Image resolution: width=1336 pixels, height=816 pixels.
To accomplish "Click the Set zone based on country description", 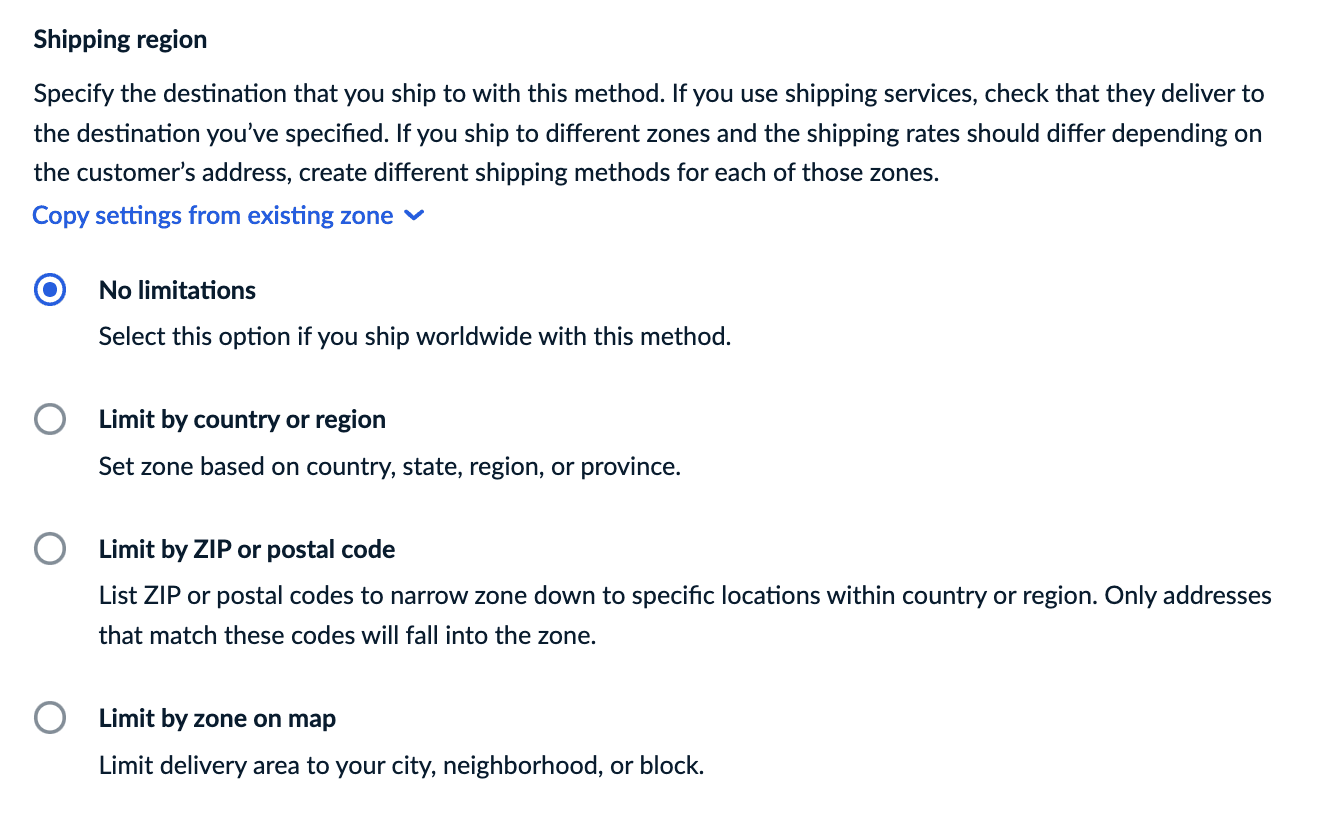I will 389,466.
